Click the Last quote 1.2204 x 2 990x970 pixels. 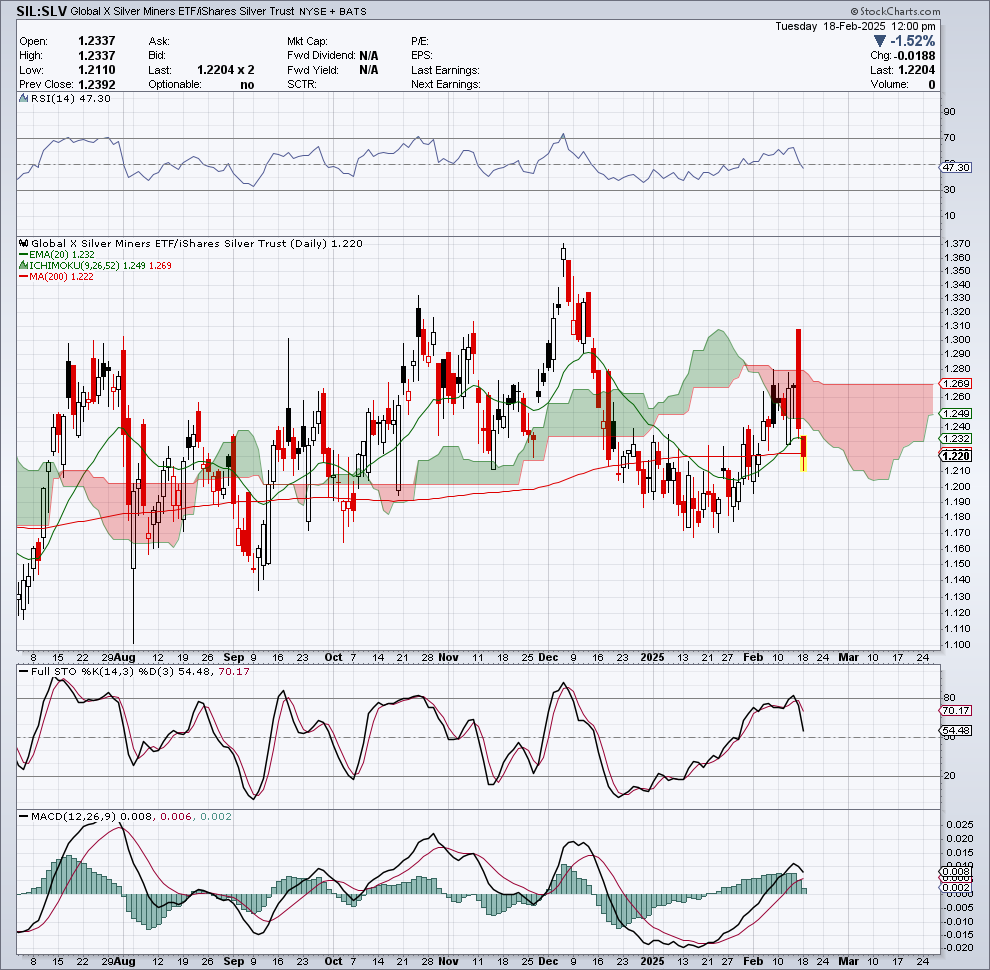(225, 70)
